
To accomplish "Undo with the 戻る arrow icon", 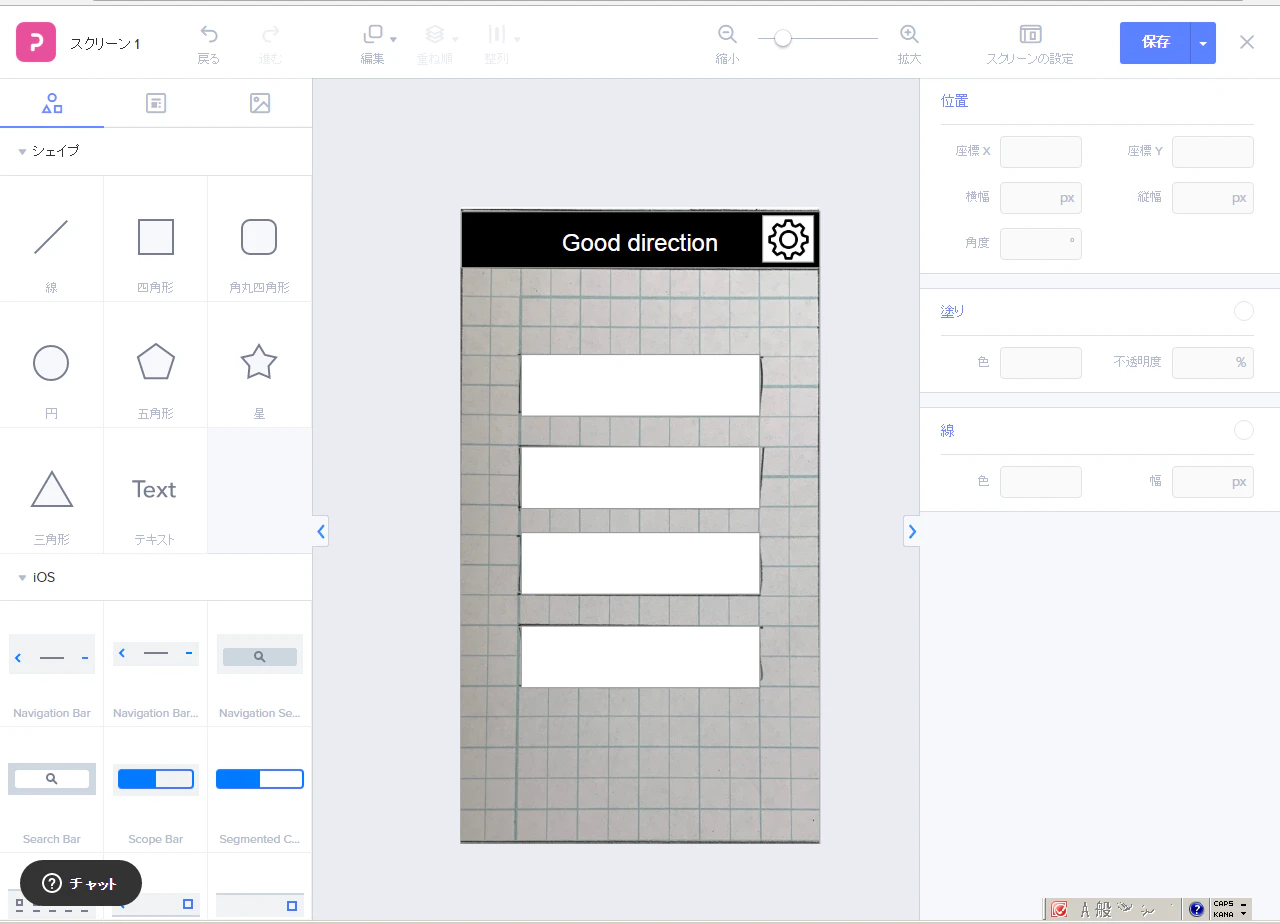I will [208, 34].
